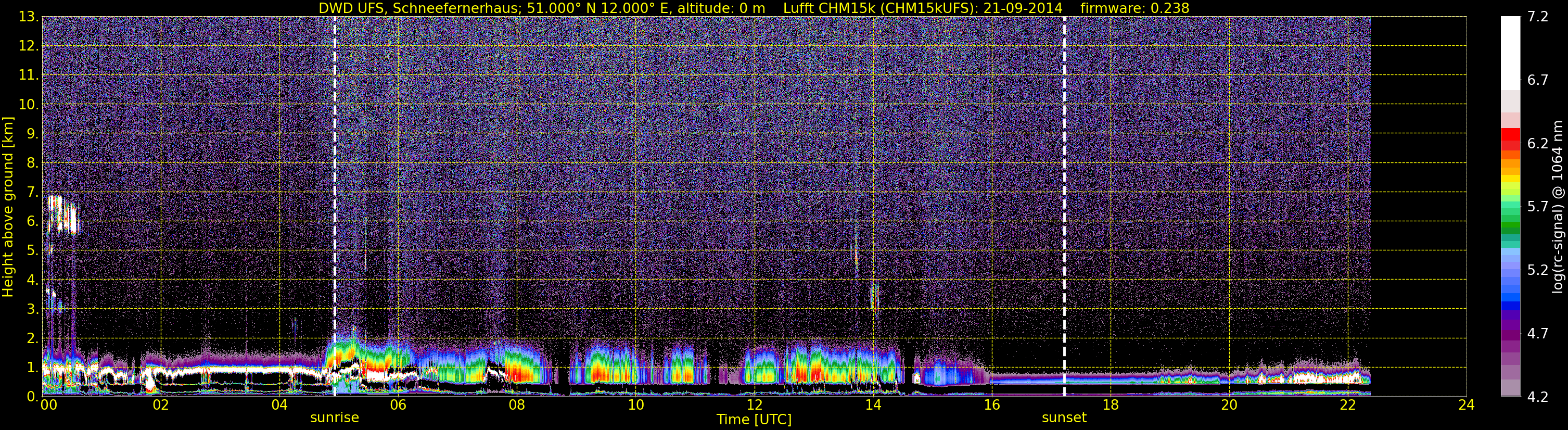The width and height of the screenshot is (1568, 430).
Task: Click the plot title mentioning DWD UFS Schneefernerhaus
Action: coord(754,8)
